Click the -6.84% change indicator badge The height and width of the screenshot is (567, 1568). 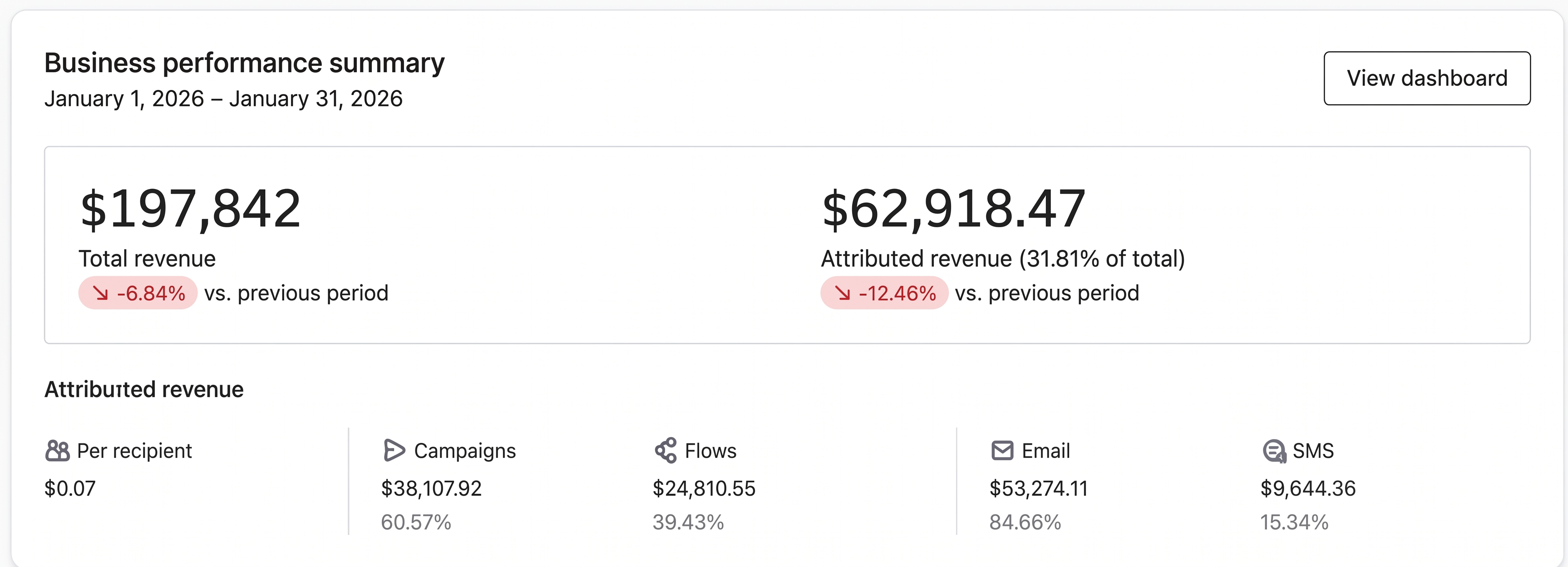point(138,293)
